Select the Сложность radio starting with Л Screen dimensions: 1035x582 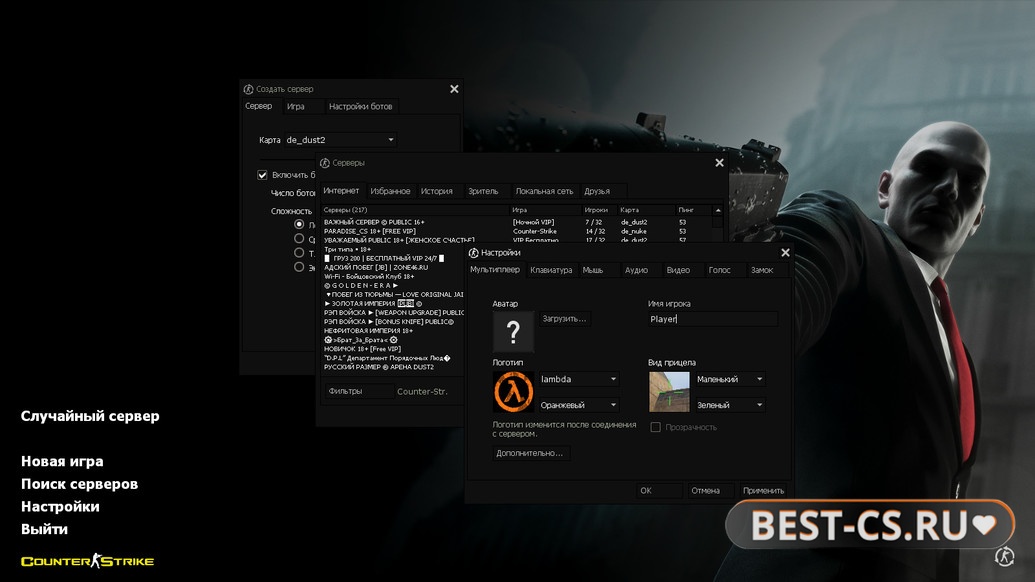pyautogui.click(x=299, y=224)
